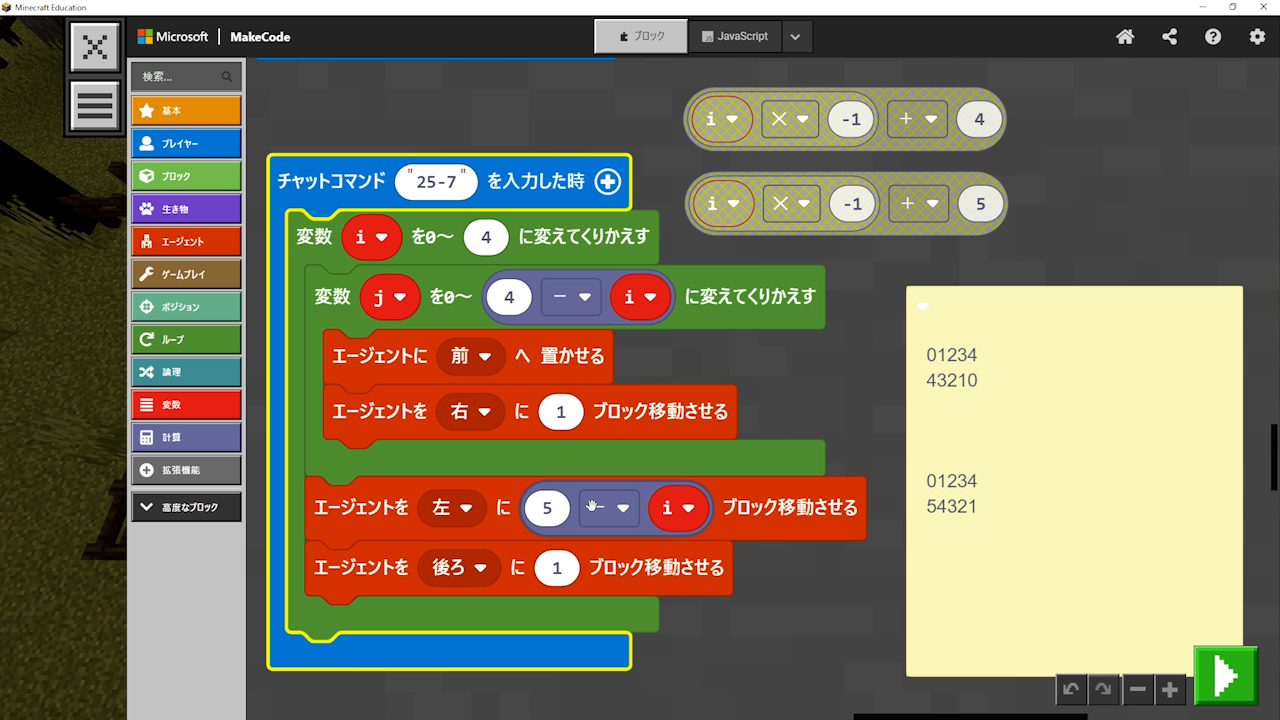Viewport: 1280px width, 720px height.
Task: Switch to the ブロック tab
Action: pos(641,36)
